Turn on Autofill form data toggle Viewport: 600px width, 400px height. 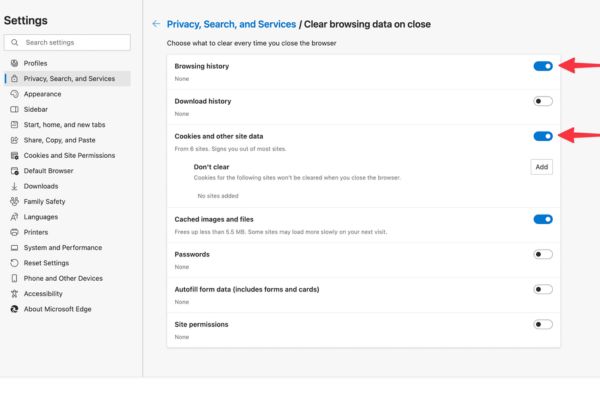click(543, 289)
